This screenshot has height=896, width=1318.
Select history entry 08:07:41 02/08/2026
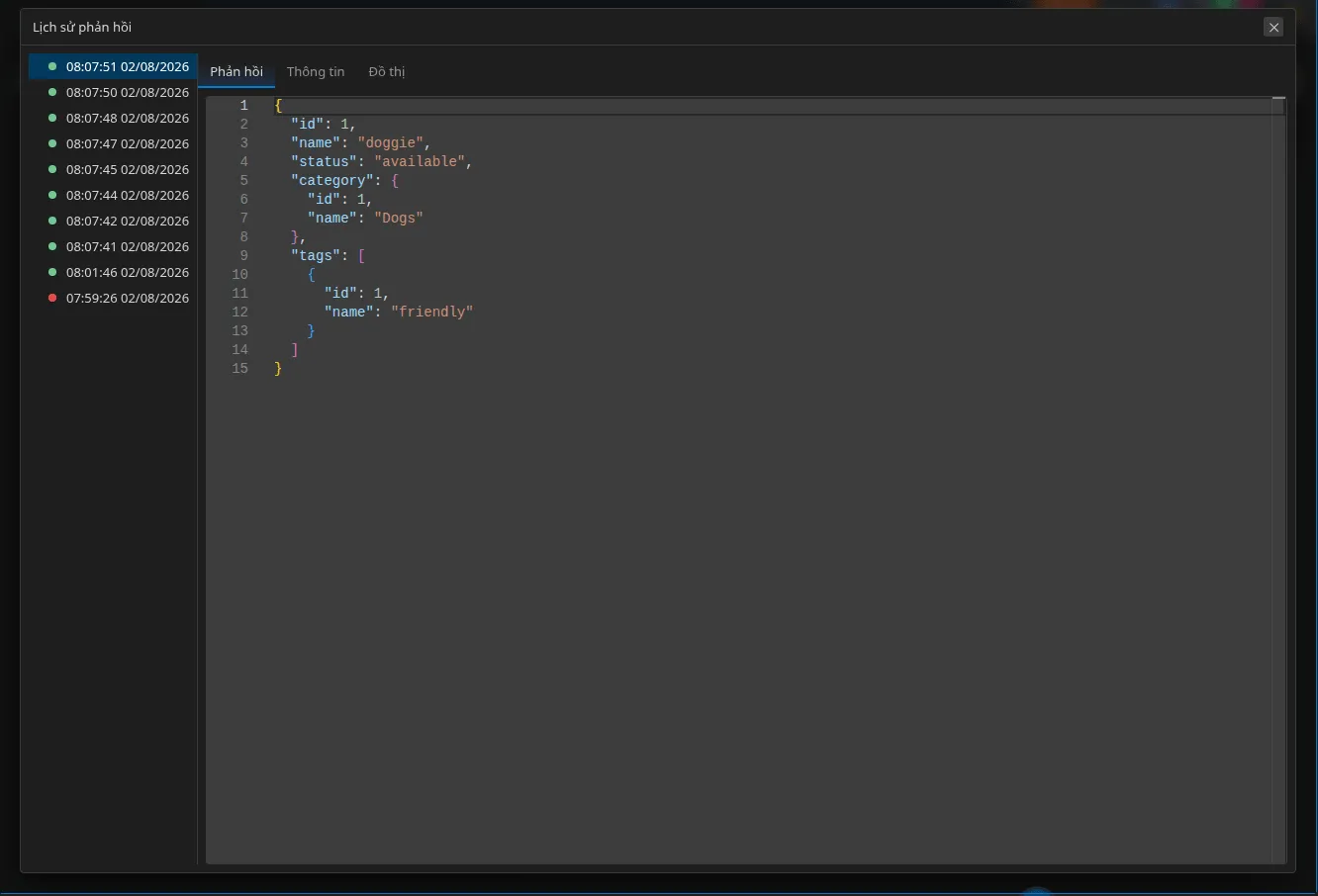point(113,246)
